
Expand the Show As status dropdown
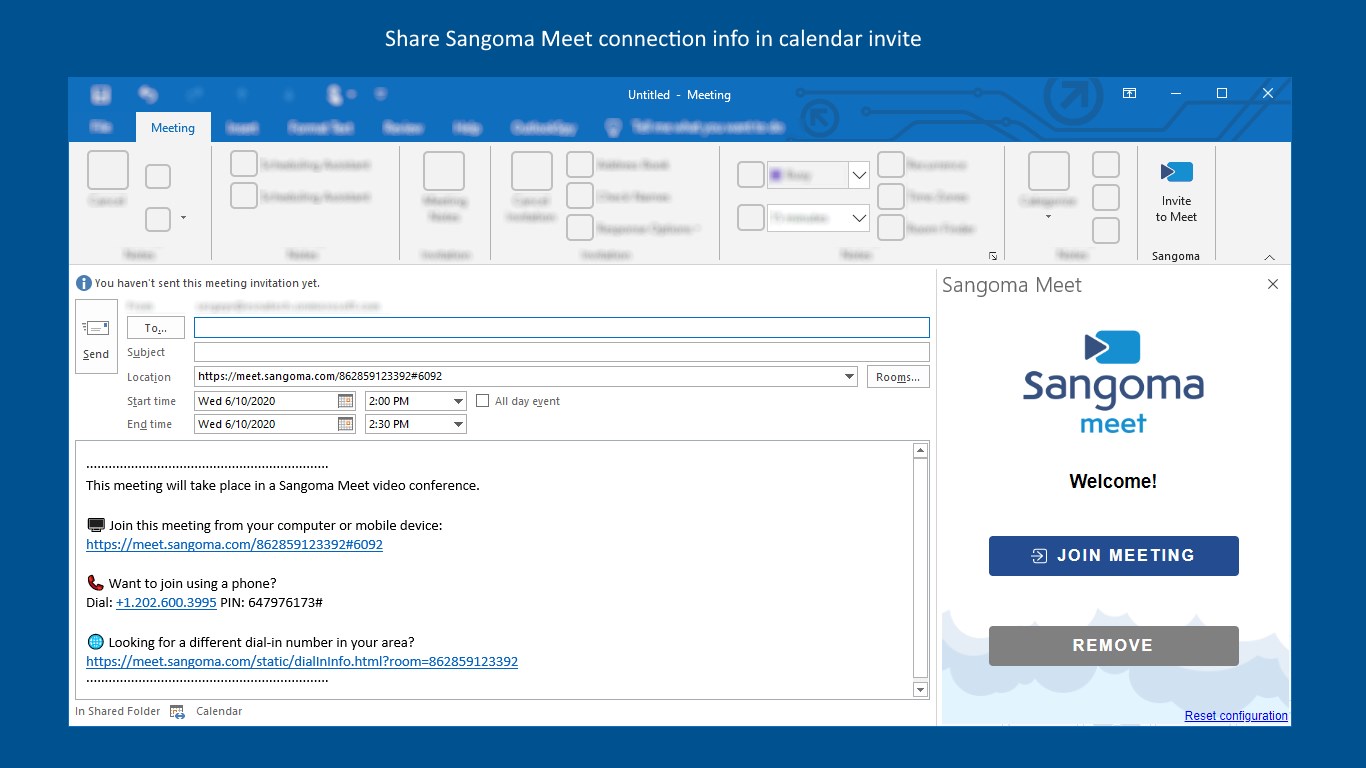[858, 175]
